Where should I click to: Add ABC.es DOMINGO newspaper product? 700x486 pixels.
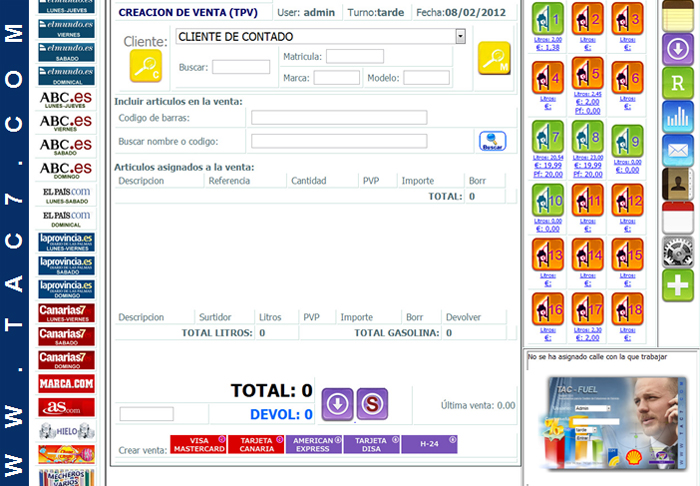point(67,171)
